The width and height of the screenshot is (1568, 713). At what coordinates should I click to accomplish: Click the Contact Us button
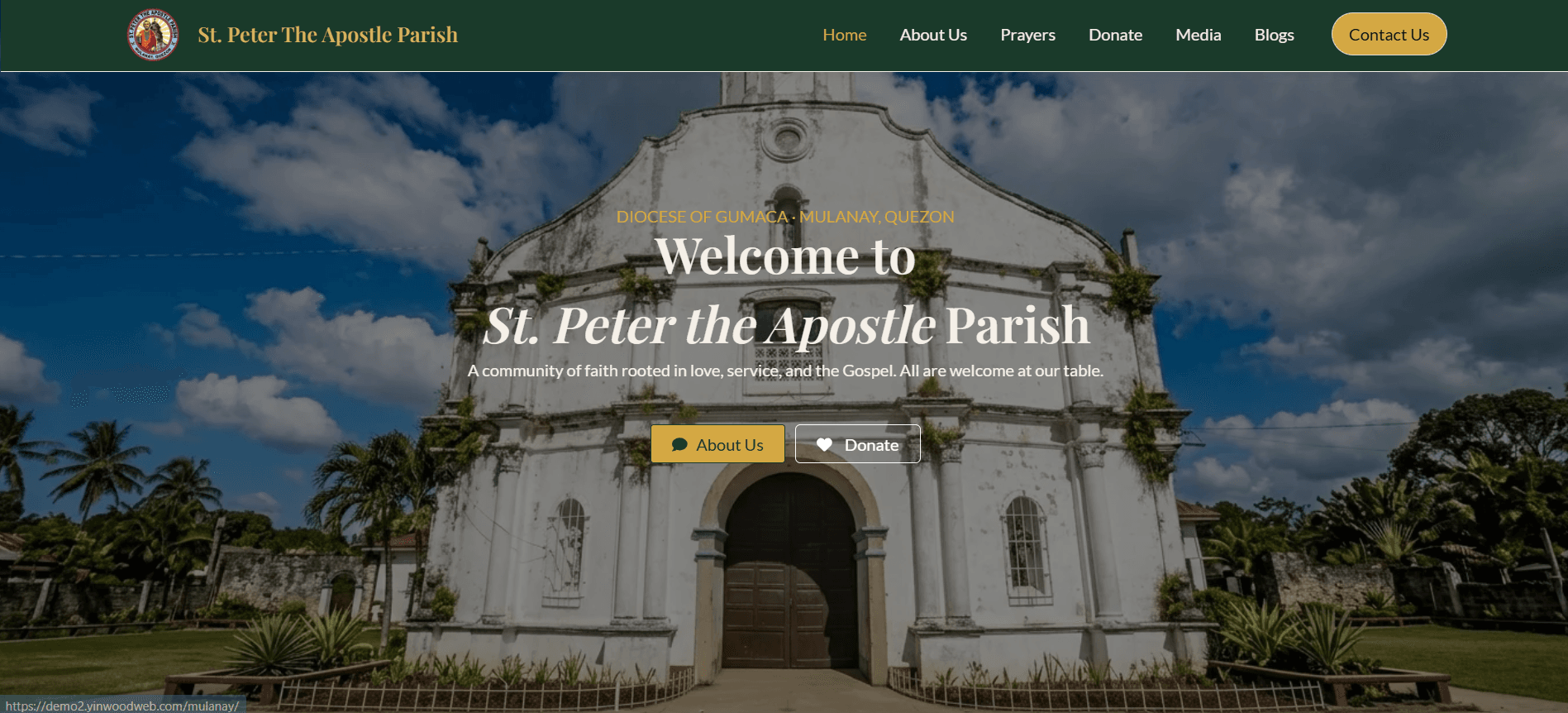[x=1389, y=34]
